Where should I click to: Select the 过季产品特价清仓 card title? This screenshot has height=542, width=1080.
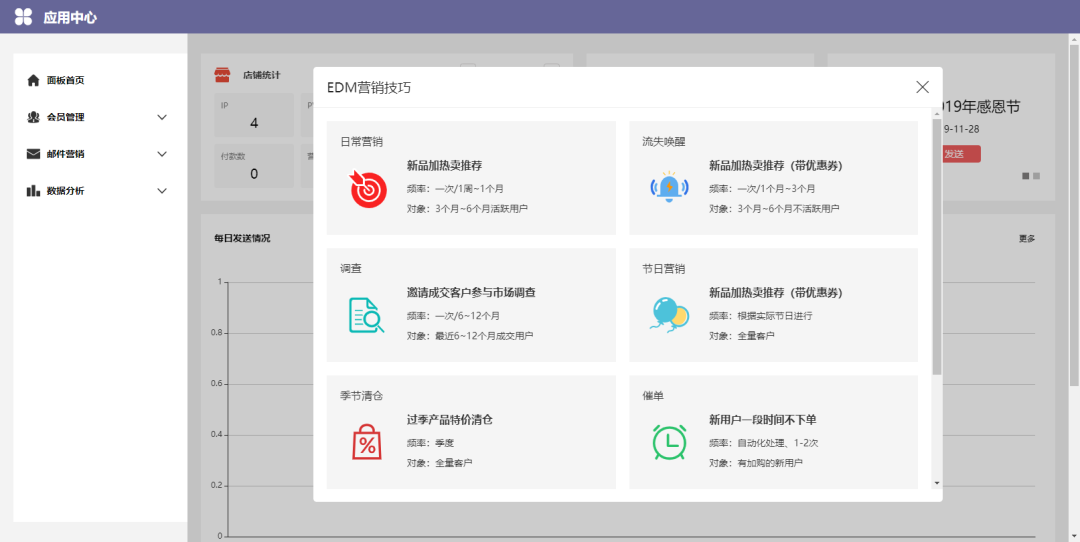(x=449, y=420)
